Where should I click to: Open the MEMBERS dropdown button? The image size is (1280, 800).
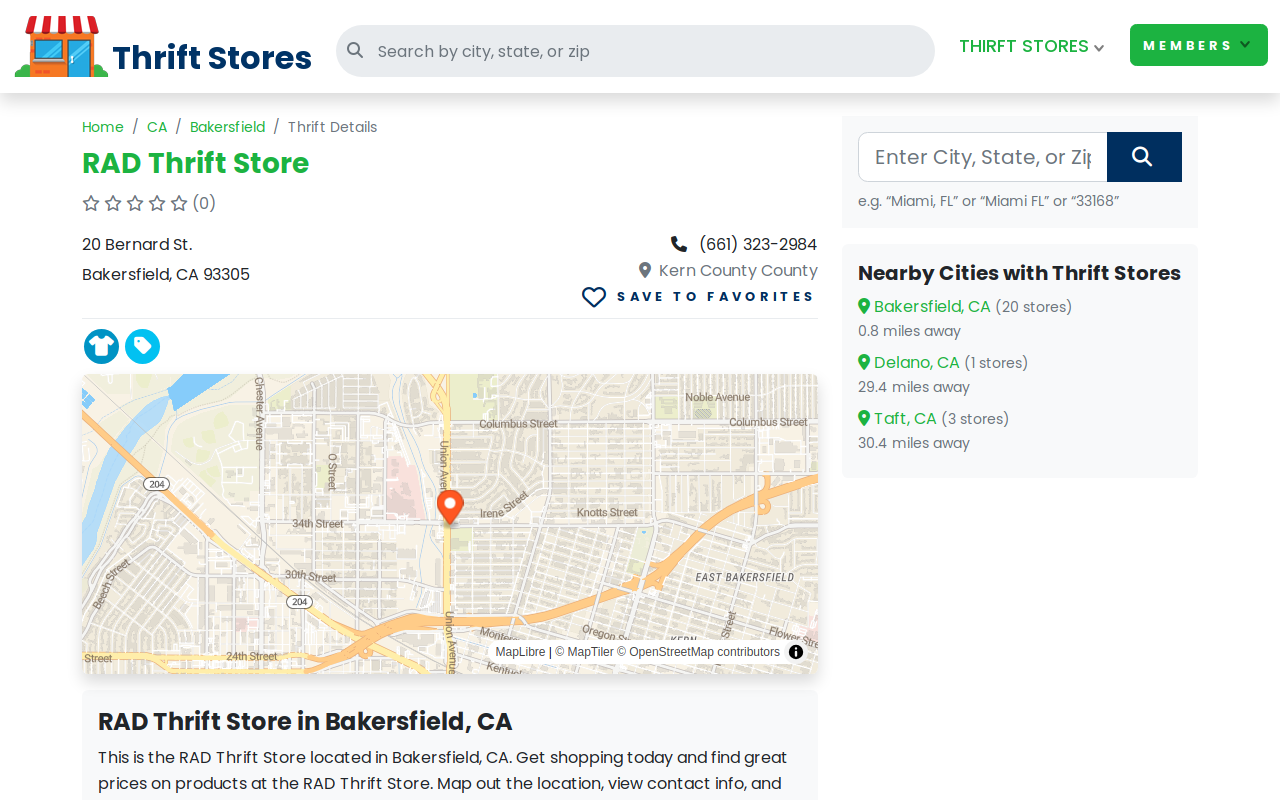click(1199, 45)
